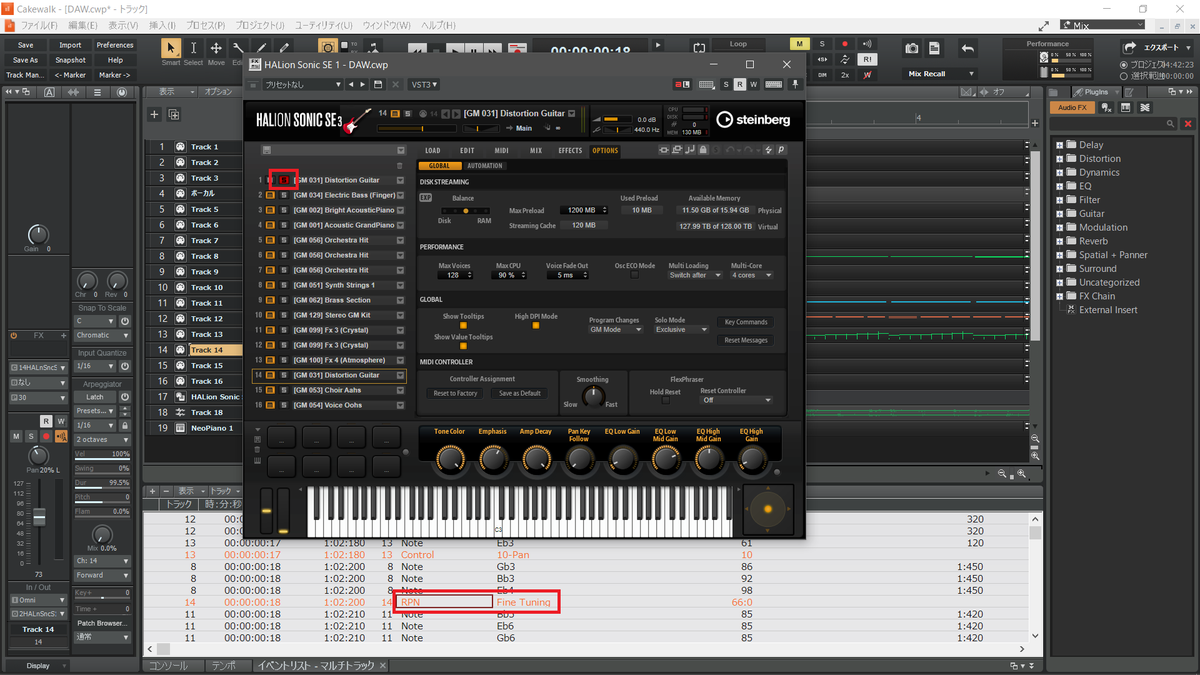Click record arm button in inspector strip
1200x675 pixels.
click(x=46, y=437)
